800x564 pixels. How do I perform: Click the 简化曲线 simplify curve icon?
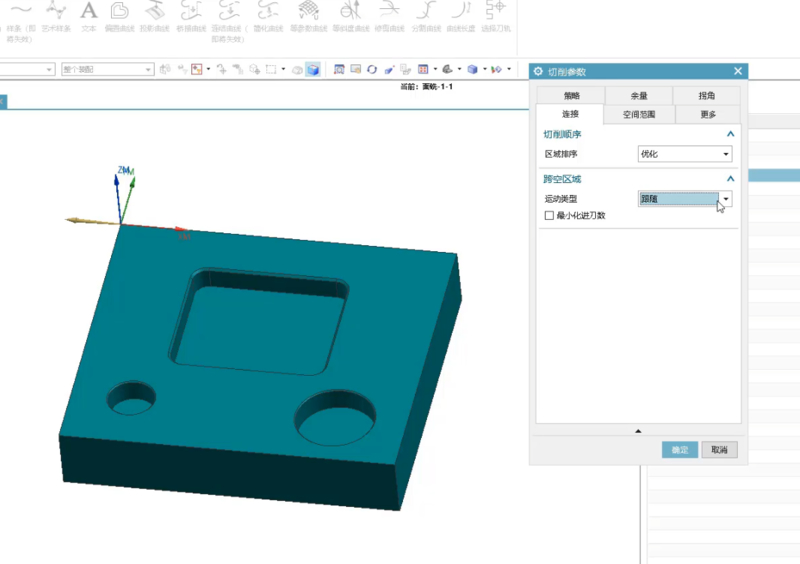coord(268,10)
